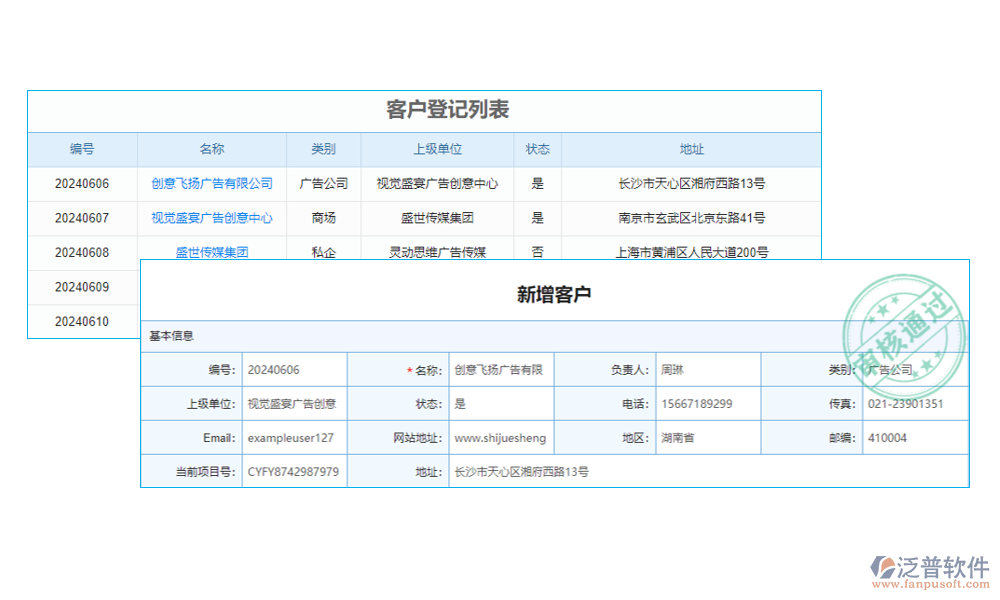
Task: Select the 盛世传媒集团 link in the list
Action: point(211,252)
